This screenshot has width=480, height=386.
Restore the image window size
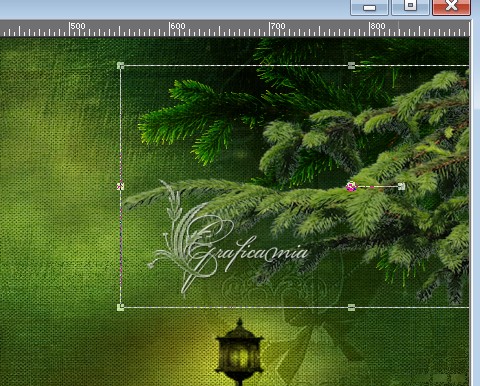410,7
